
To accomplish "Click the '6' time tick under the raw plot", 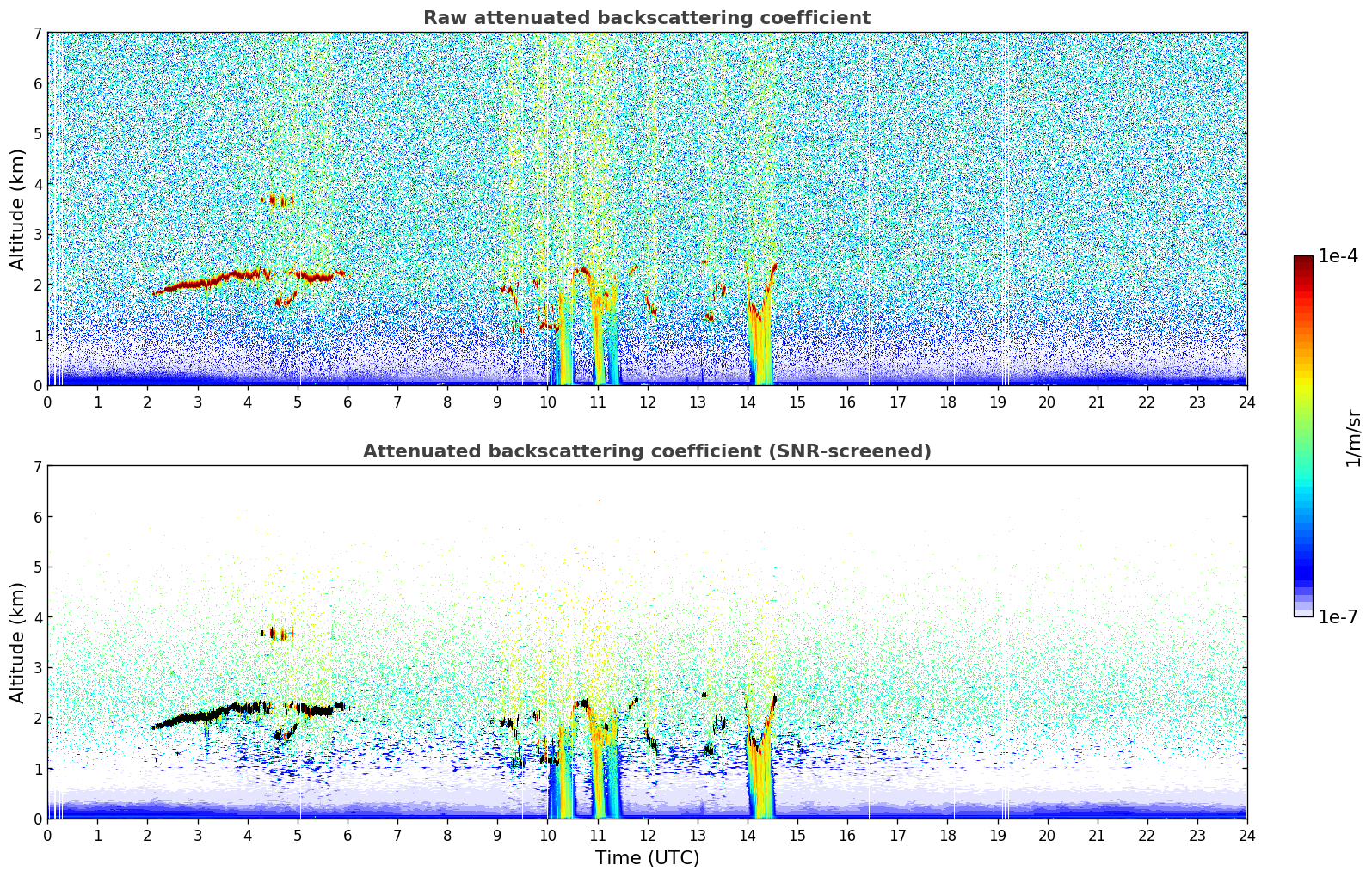I will (x=348, y=402).
